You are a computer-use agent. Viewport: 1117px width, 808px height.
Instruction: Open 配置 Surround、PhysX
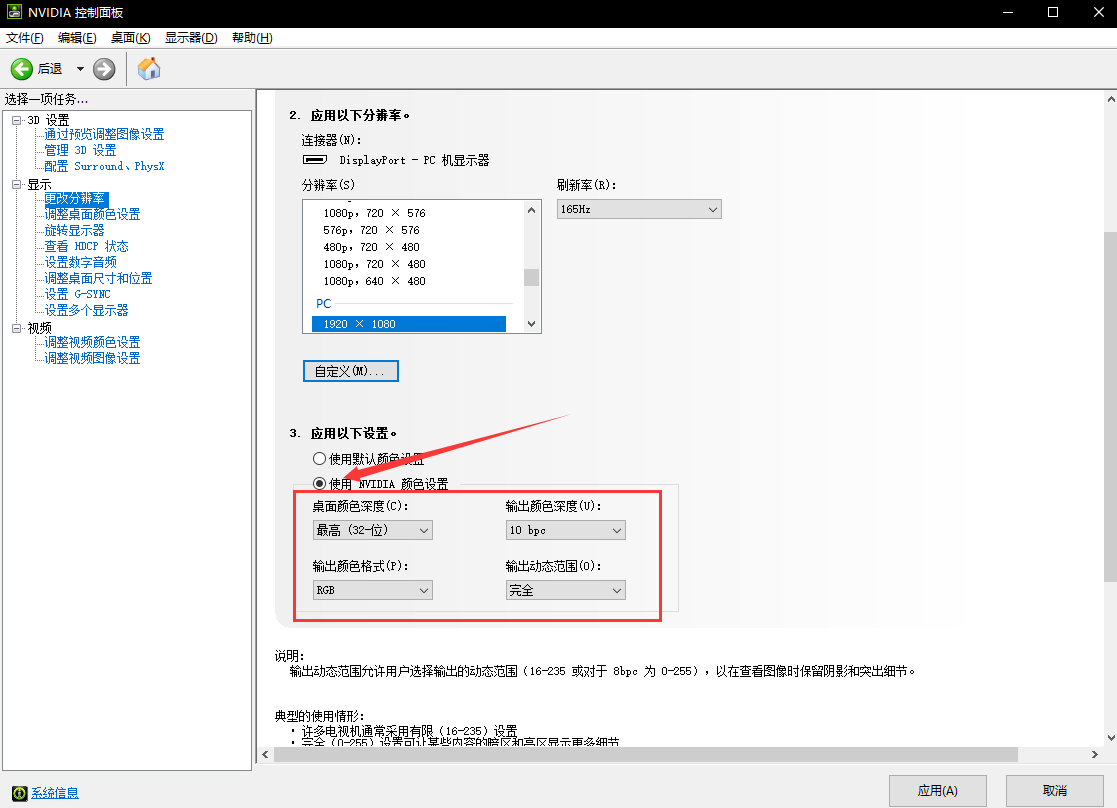coord(104,166)
